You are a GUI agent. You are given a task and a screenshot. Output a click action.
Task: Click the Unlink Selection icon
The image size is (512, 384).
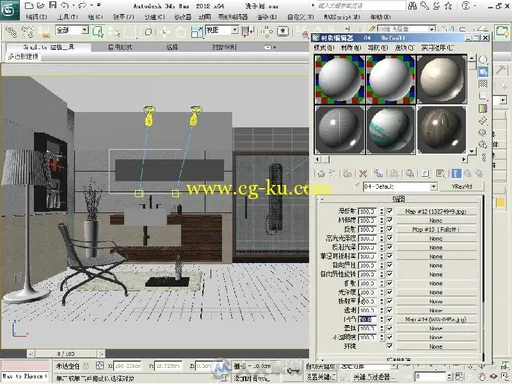pos(27,32)
